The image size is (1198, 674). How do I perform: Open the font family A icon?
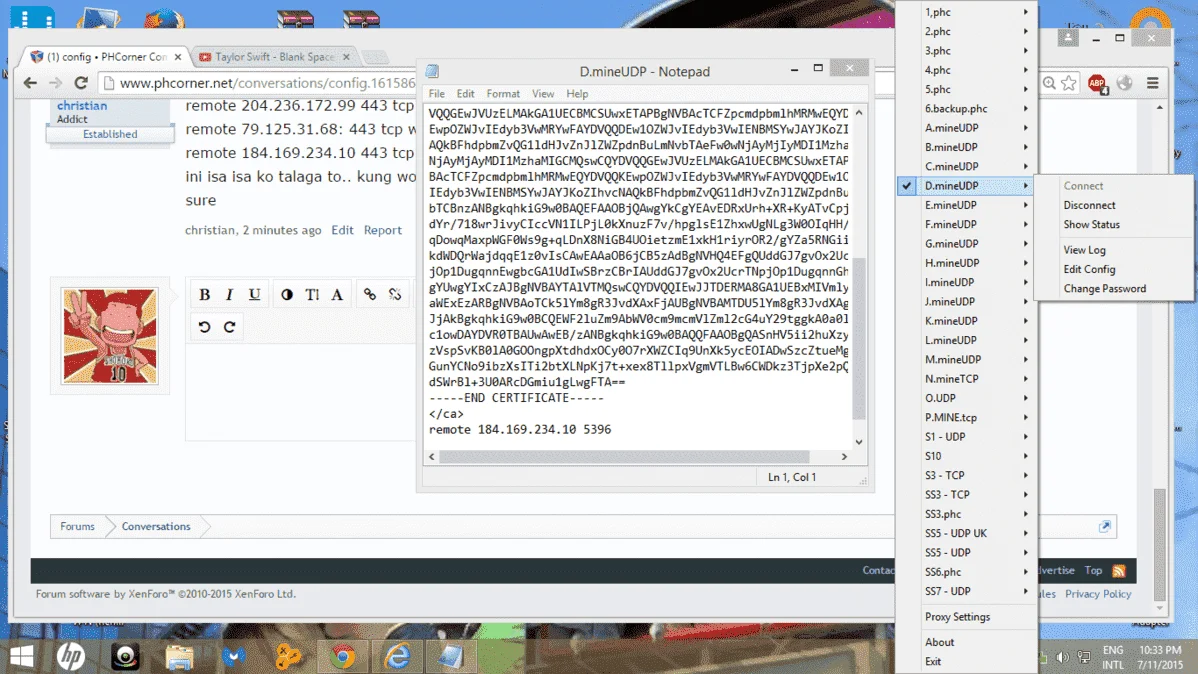337,294
